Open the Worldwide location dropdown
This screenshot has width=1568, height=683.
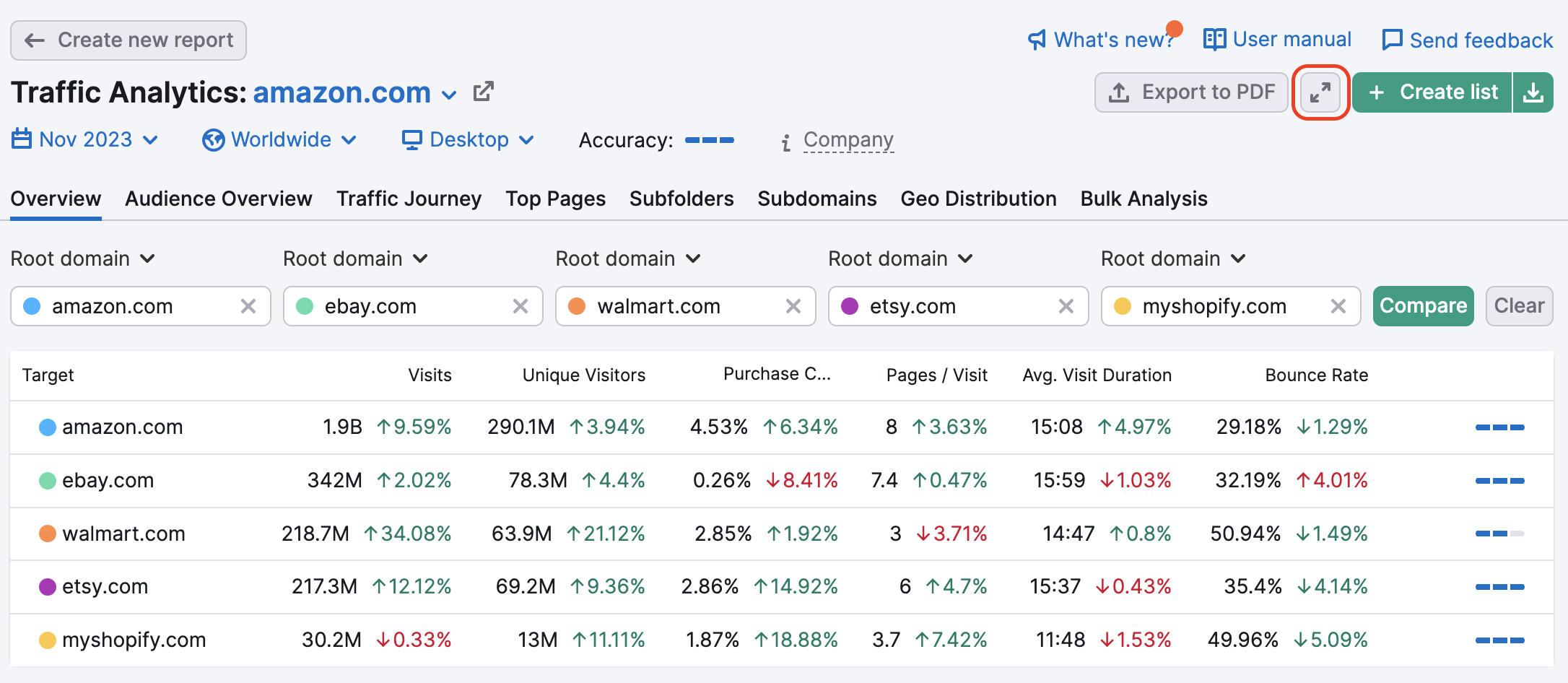point(279,139)
